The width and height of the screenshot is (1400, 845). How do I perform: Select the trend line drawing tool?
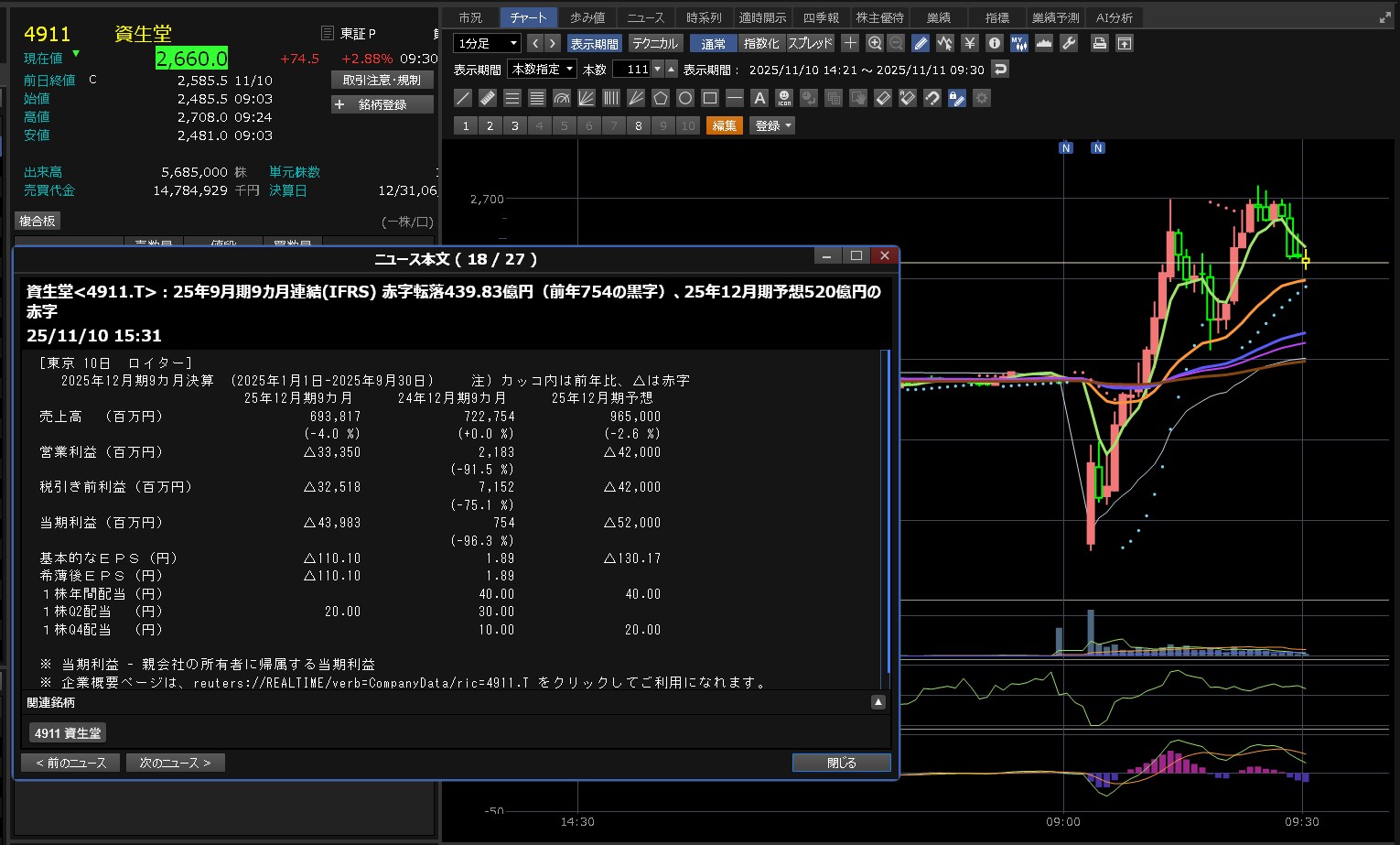(x=463, y=98)
